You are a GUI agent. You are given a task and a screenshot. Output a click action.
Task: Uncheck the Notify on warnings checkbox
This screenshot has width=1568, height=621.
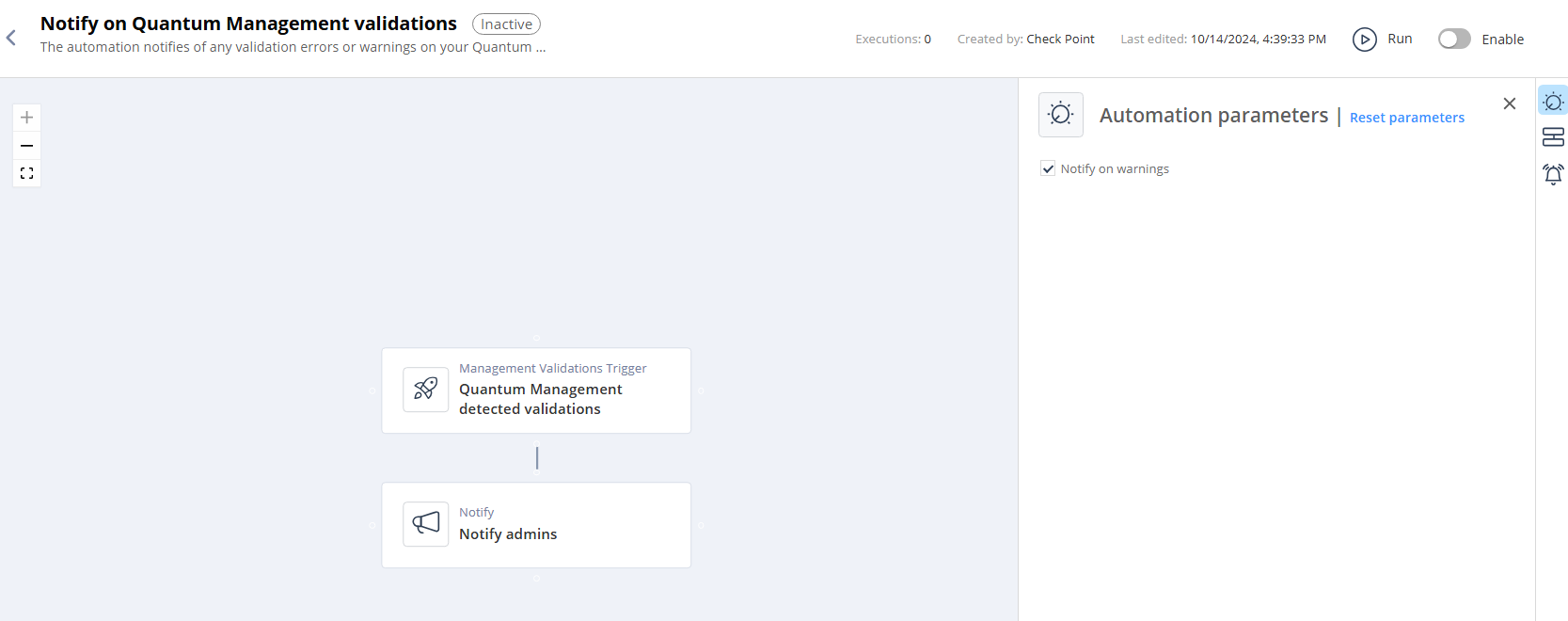pos(1048,168)
